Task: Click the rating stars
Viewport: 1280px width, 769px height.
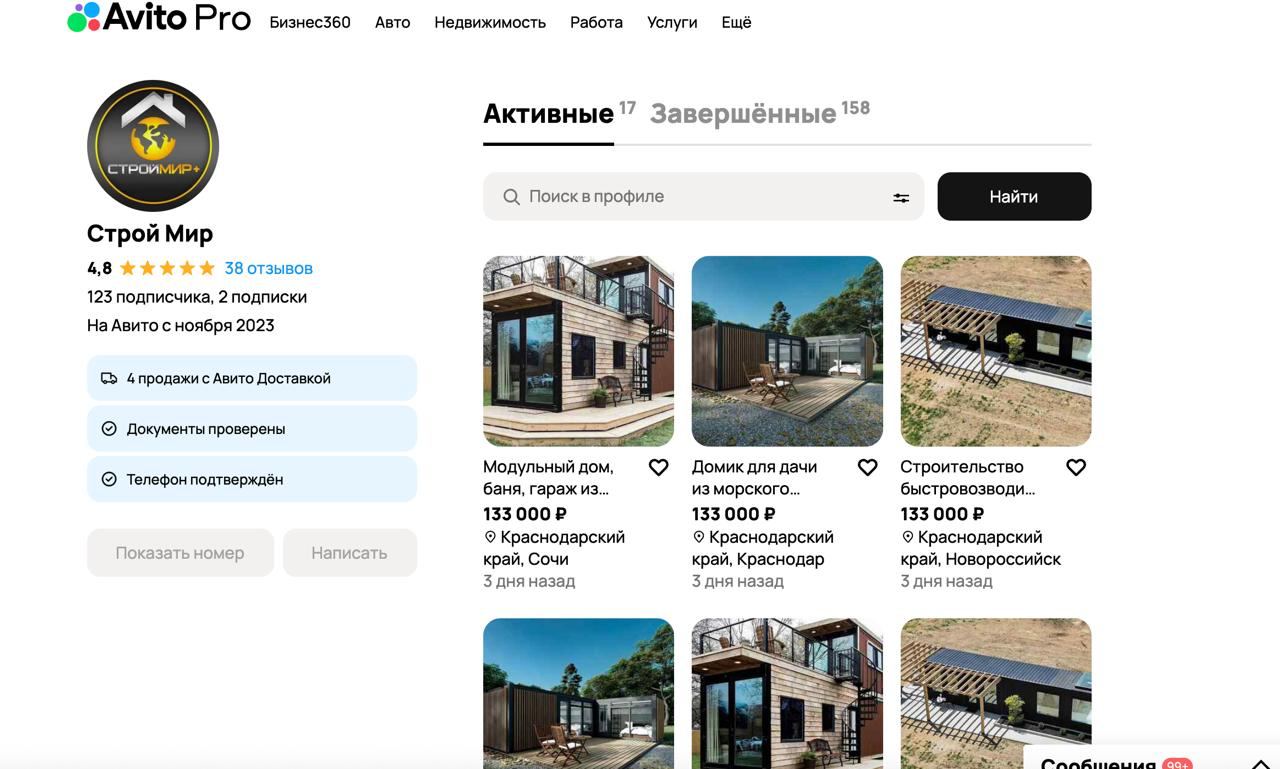Action: [x=167, y=268]
